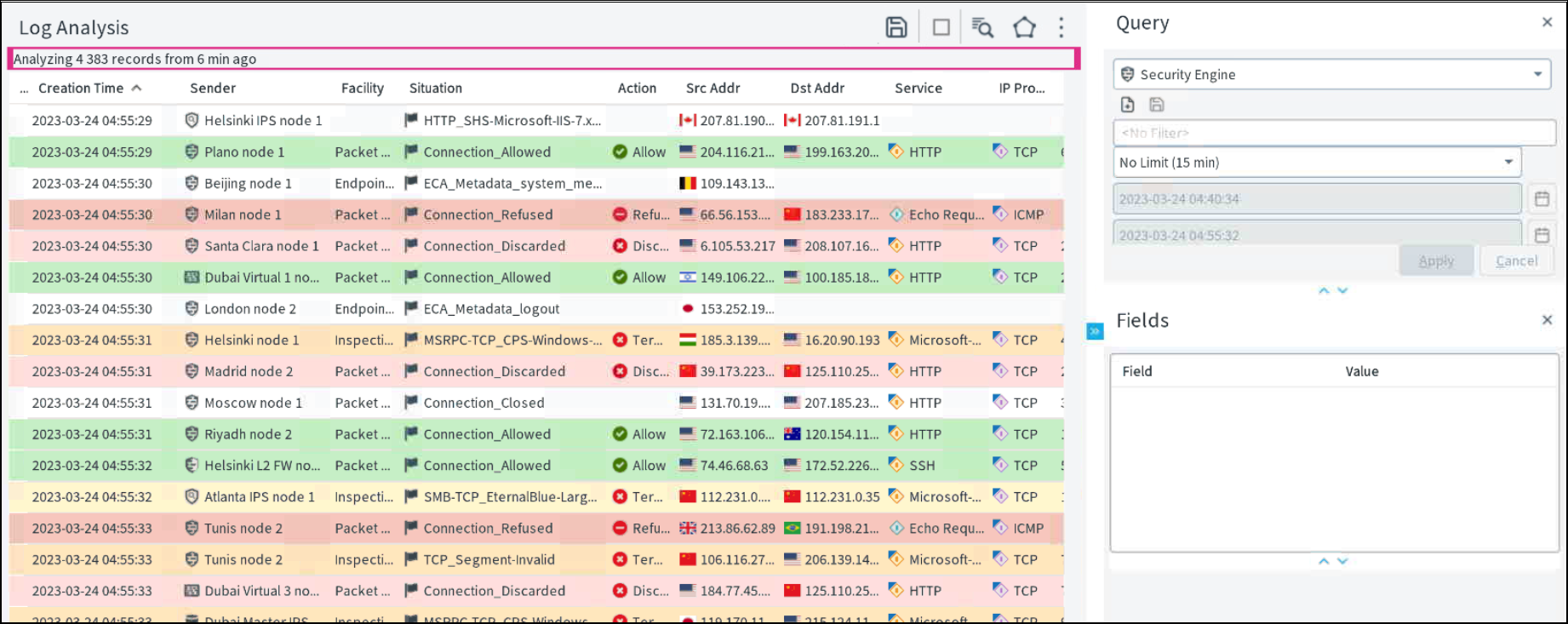Click the Discard icon in Santa Clara row

[x=620, y=246]
